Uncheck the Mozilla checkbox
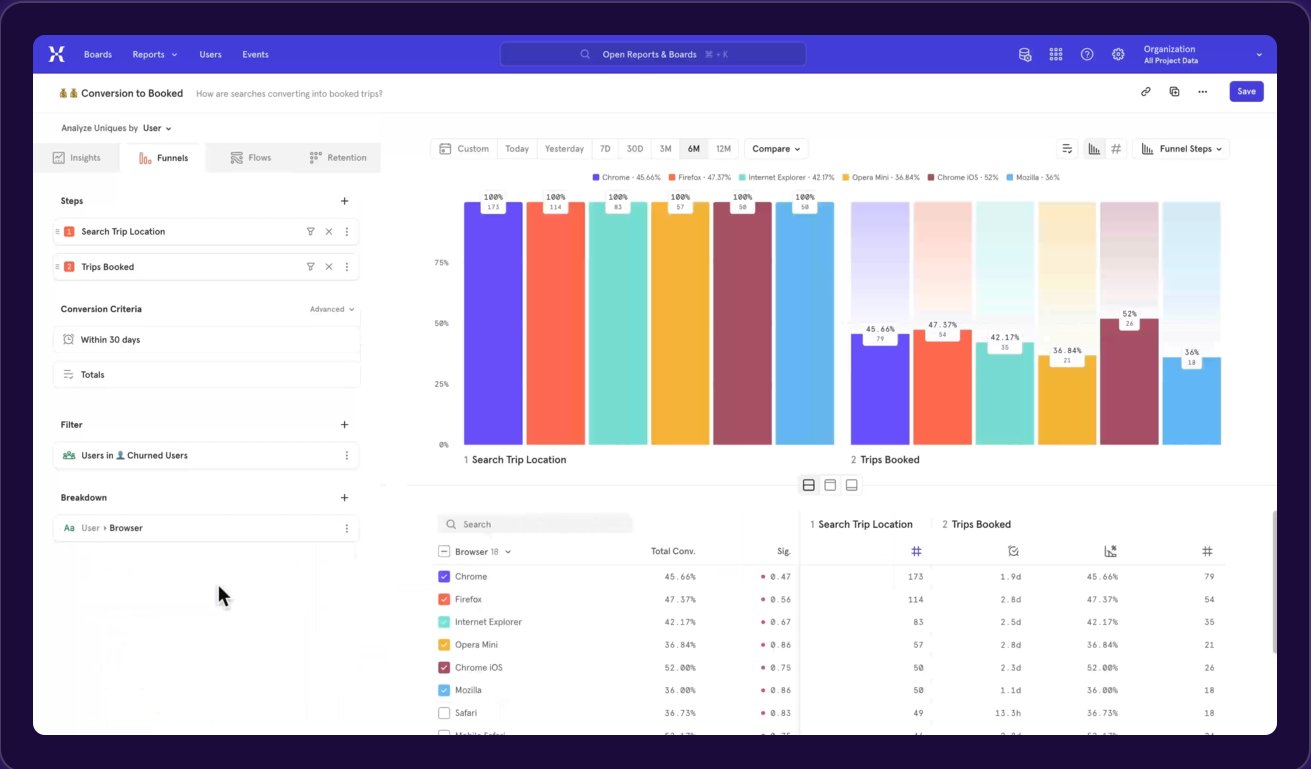Screen dimensions: 1311x769 pyautogui.click(x=444, y=690)
